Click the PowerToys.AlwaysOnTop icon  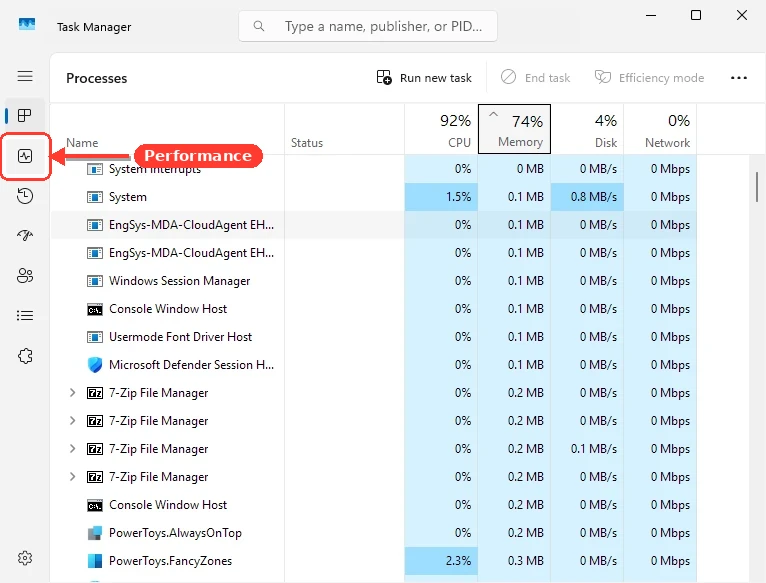(x=95, y=533)
